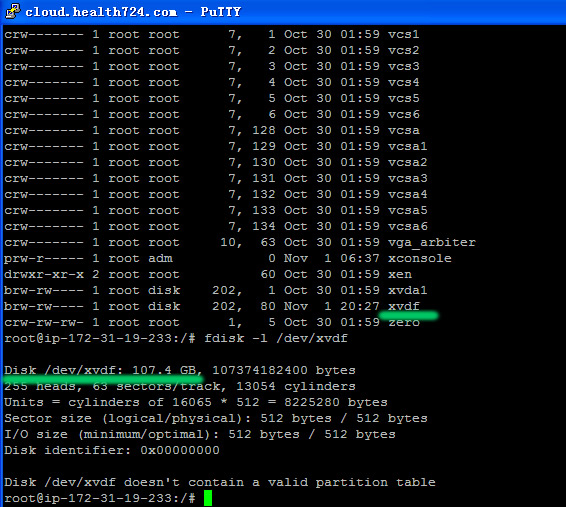Click the green terminal cursor block

208,498
